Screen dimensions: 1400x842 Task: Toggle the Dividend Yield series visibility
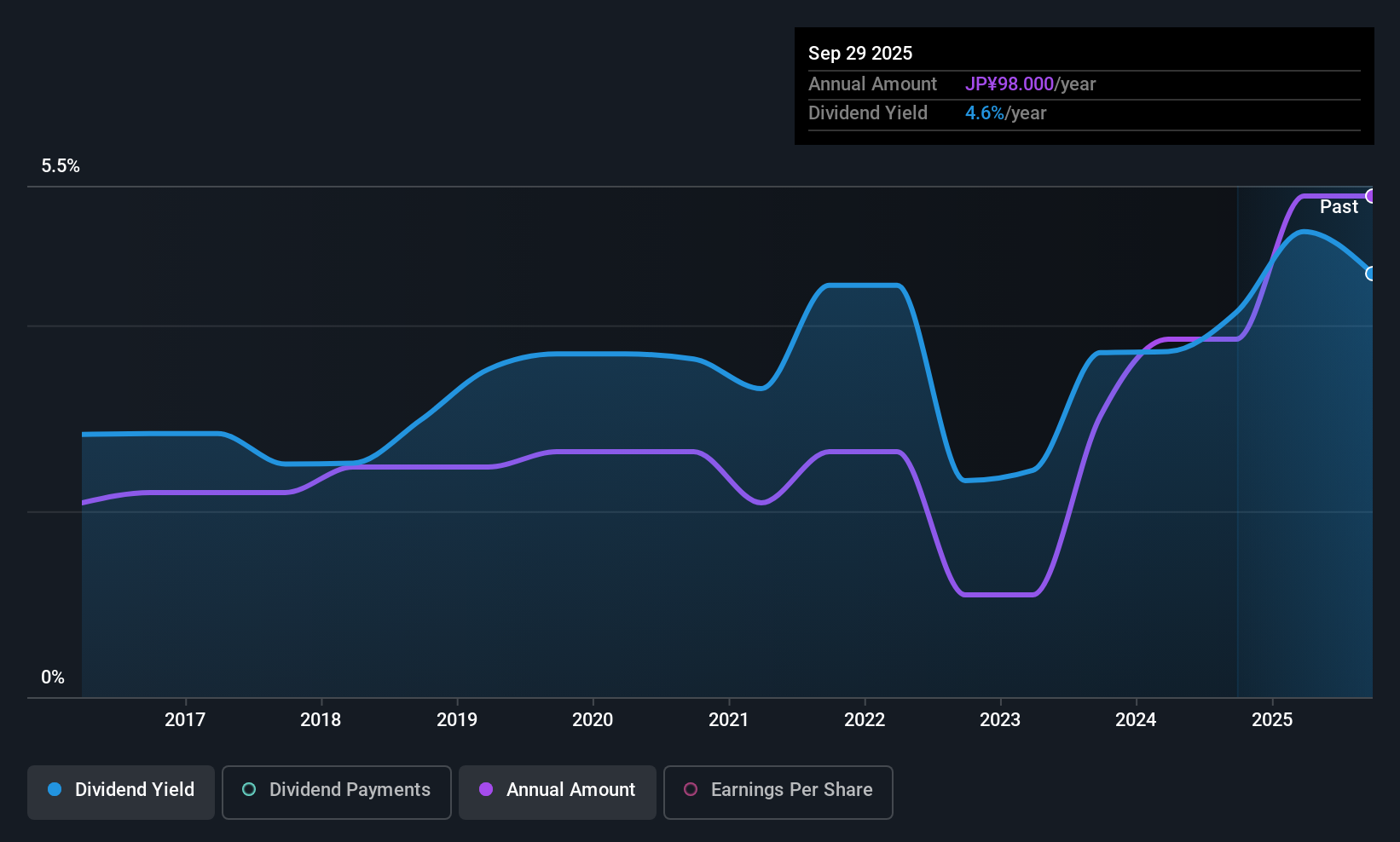(120, 792)
